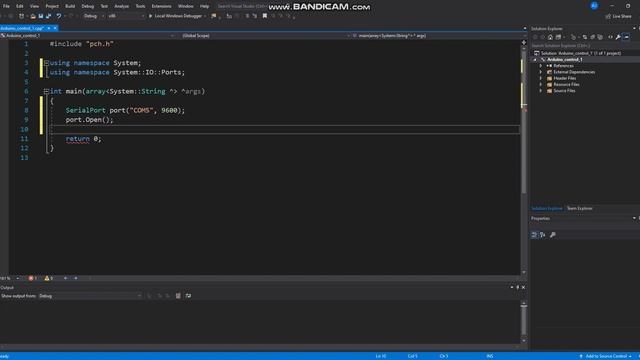Click Categorized icon in Properties panel

[x=534, y=235]
